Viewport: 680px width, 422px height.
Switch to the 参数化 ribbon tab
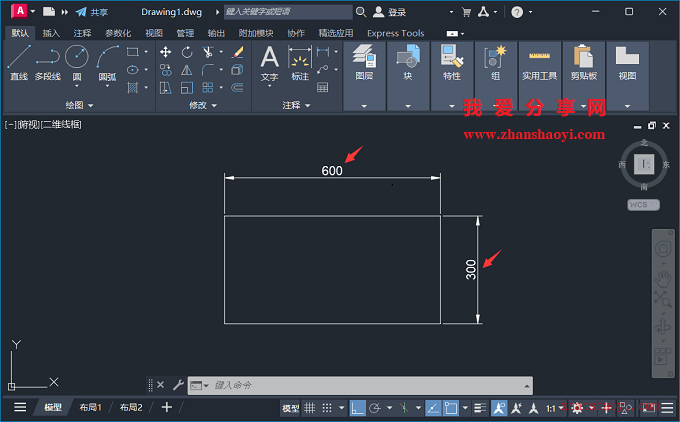(x=118, y=33)
